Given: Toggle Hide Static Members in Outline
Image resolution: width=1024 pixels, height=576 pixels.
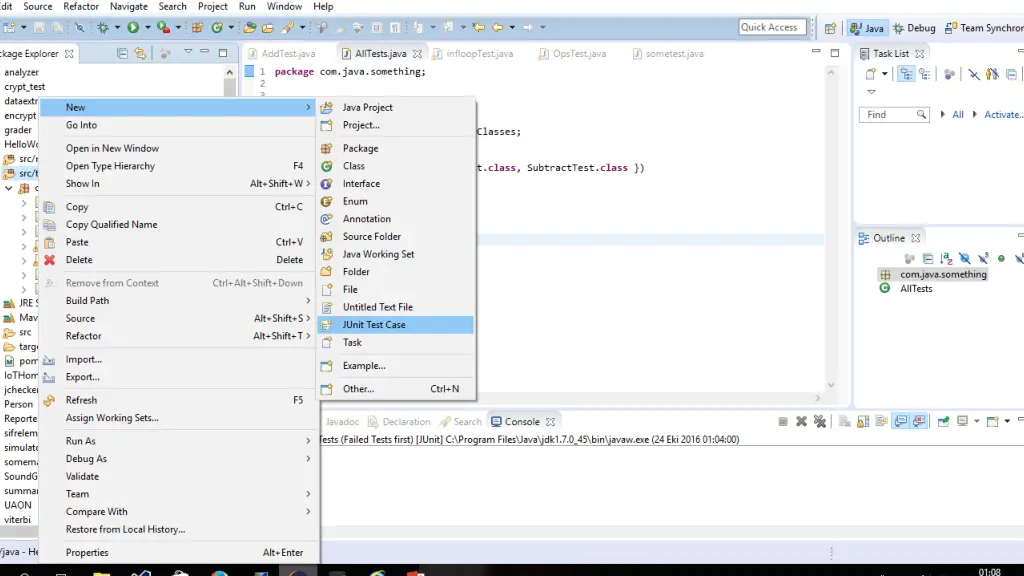Looking at the screenshot, I should (x=983, y=259).
